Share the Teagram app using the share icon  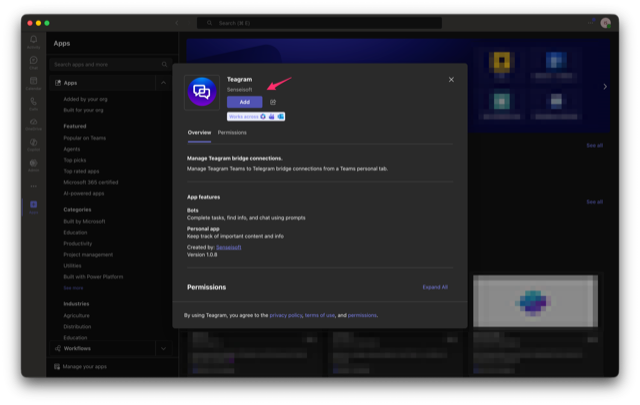273,102
